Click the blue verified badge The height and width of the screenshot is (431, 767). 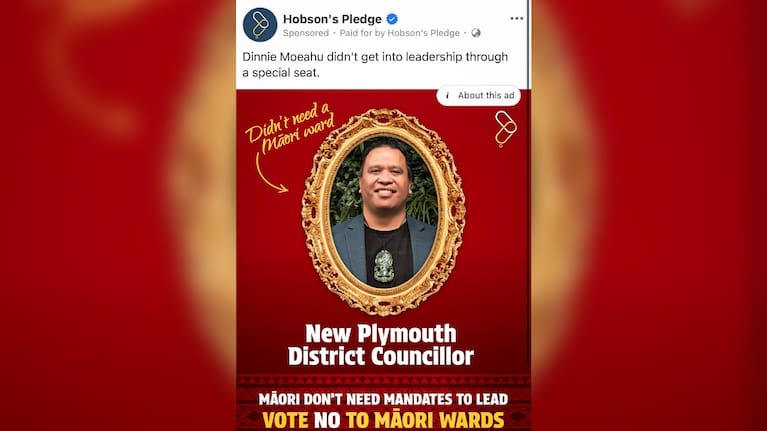[392, 19]
